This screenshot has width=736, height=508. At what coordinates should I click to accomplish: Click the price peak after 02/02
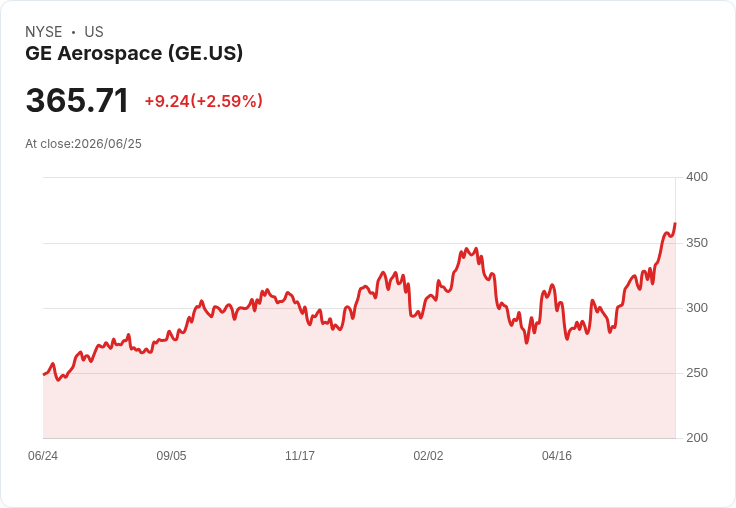[466, 249]
